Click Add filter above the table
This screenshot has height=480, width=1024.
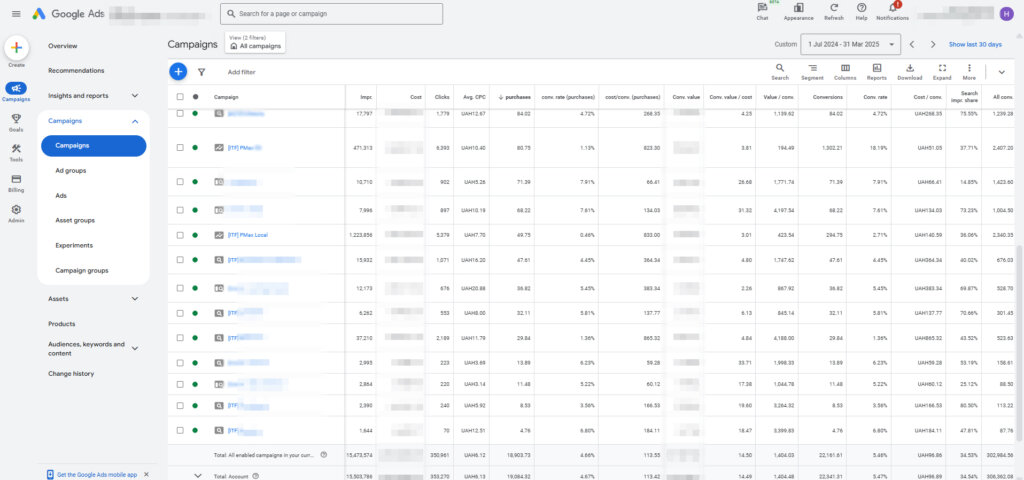[241, 72]
